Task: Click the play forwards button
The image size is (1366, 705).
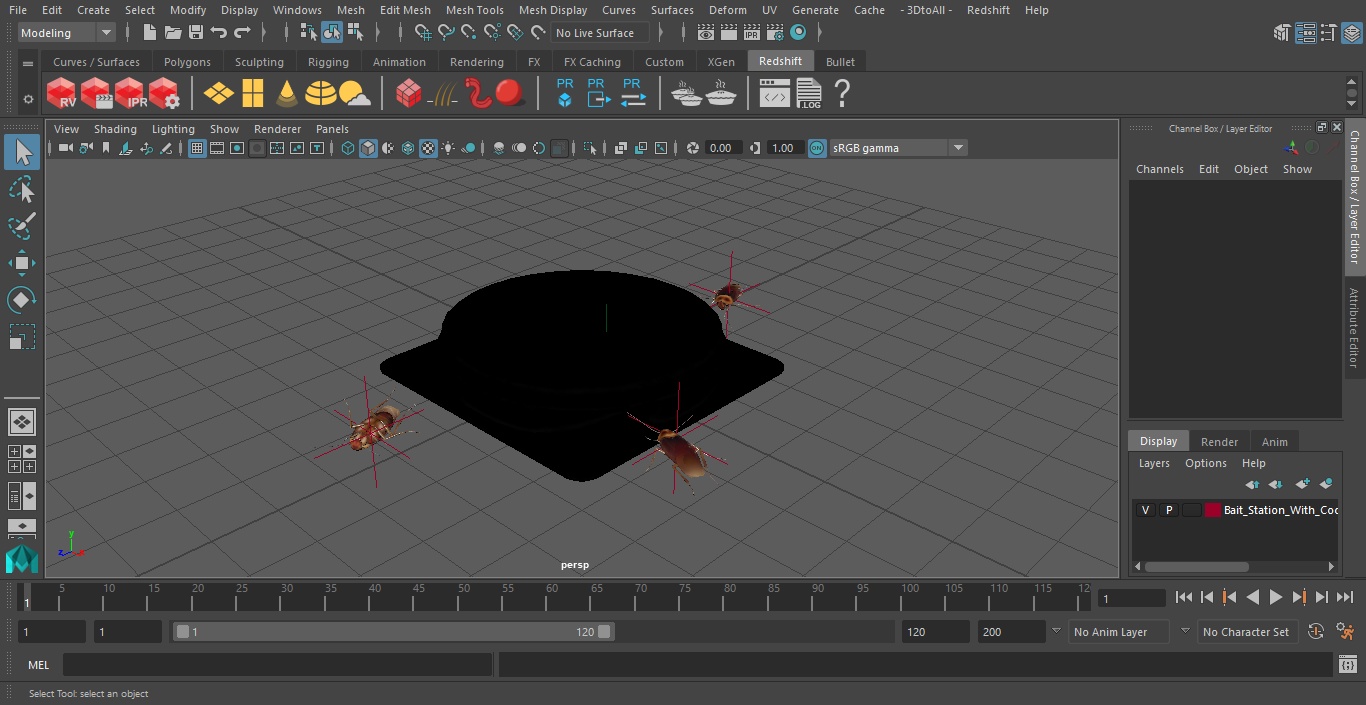Action: click(1275, 597)
